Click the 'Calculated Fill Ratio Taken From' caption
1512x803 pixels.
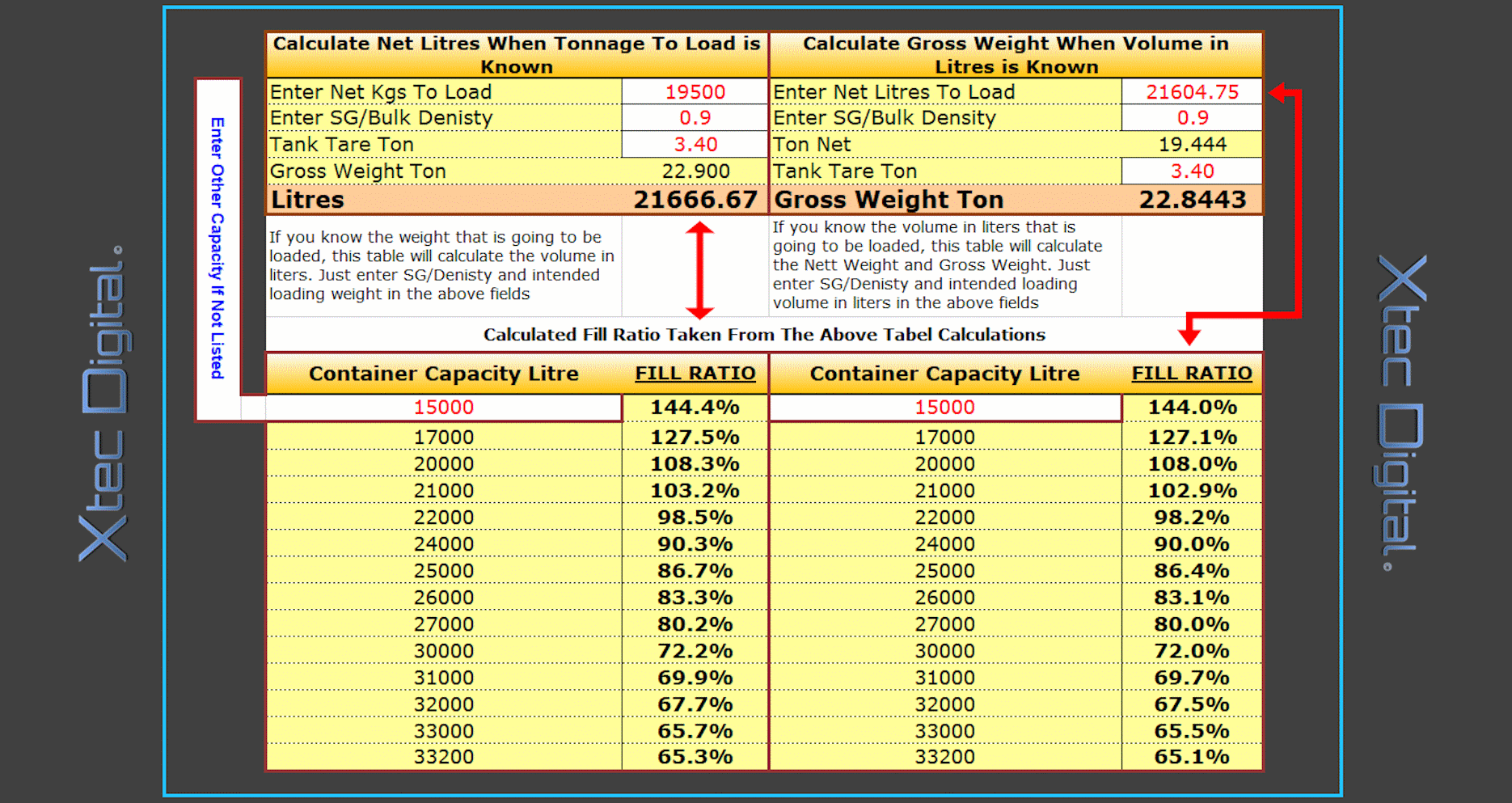pyautogui.click(x=764, y=335)
